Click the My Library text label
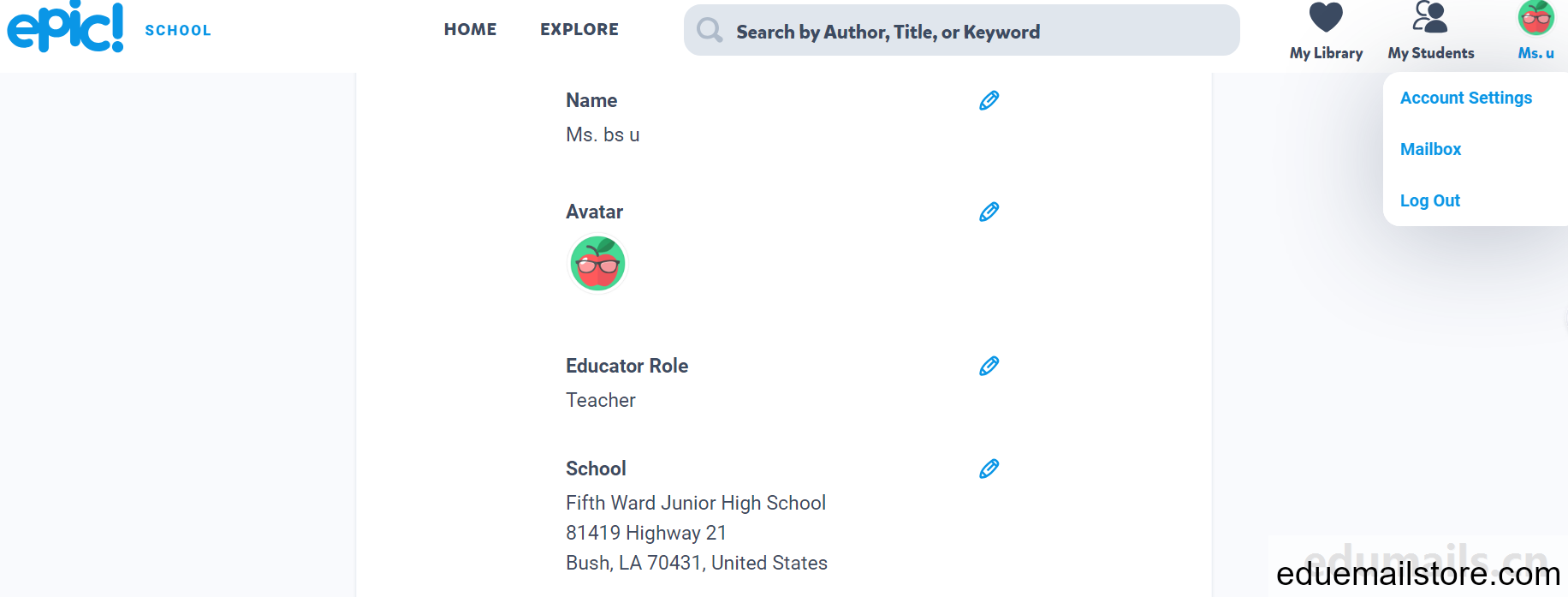This screenshot has height=597, width=1568. (x=1326, y=53)
